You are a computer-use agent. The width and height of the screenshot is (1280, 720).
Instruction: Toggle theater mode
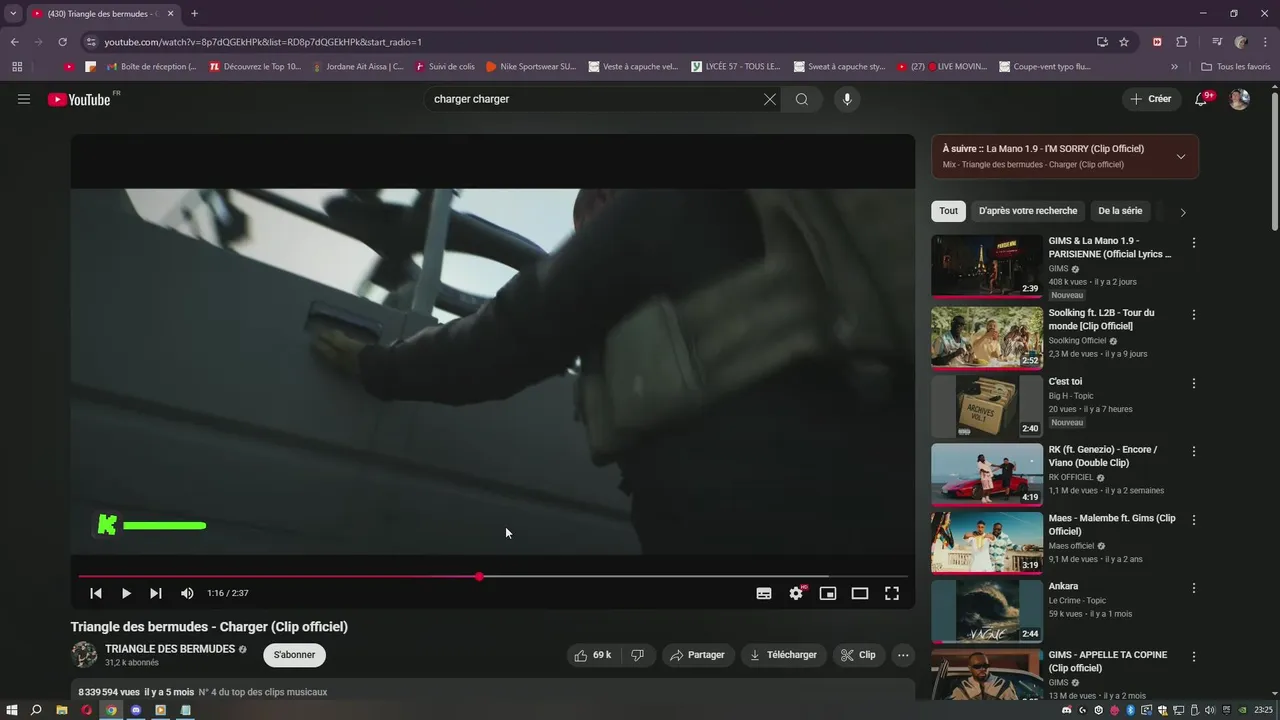coord(860,593)
